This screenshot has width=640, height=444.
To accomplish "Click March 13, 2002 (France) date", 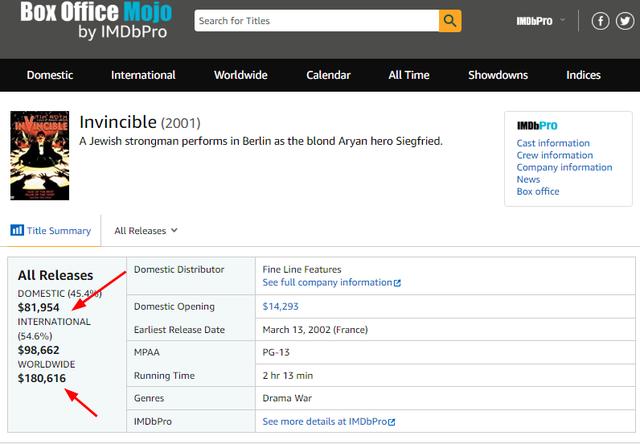I will coord(315,330).
